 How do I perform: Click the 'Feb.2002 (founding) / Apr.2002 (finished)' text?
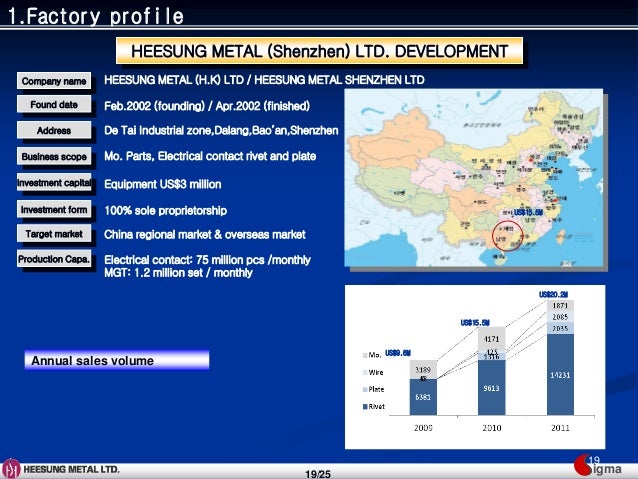tap(207, 106)
